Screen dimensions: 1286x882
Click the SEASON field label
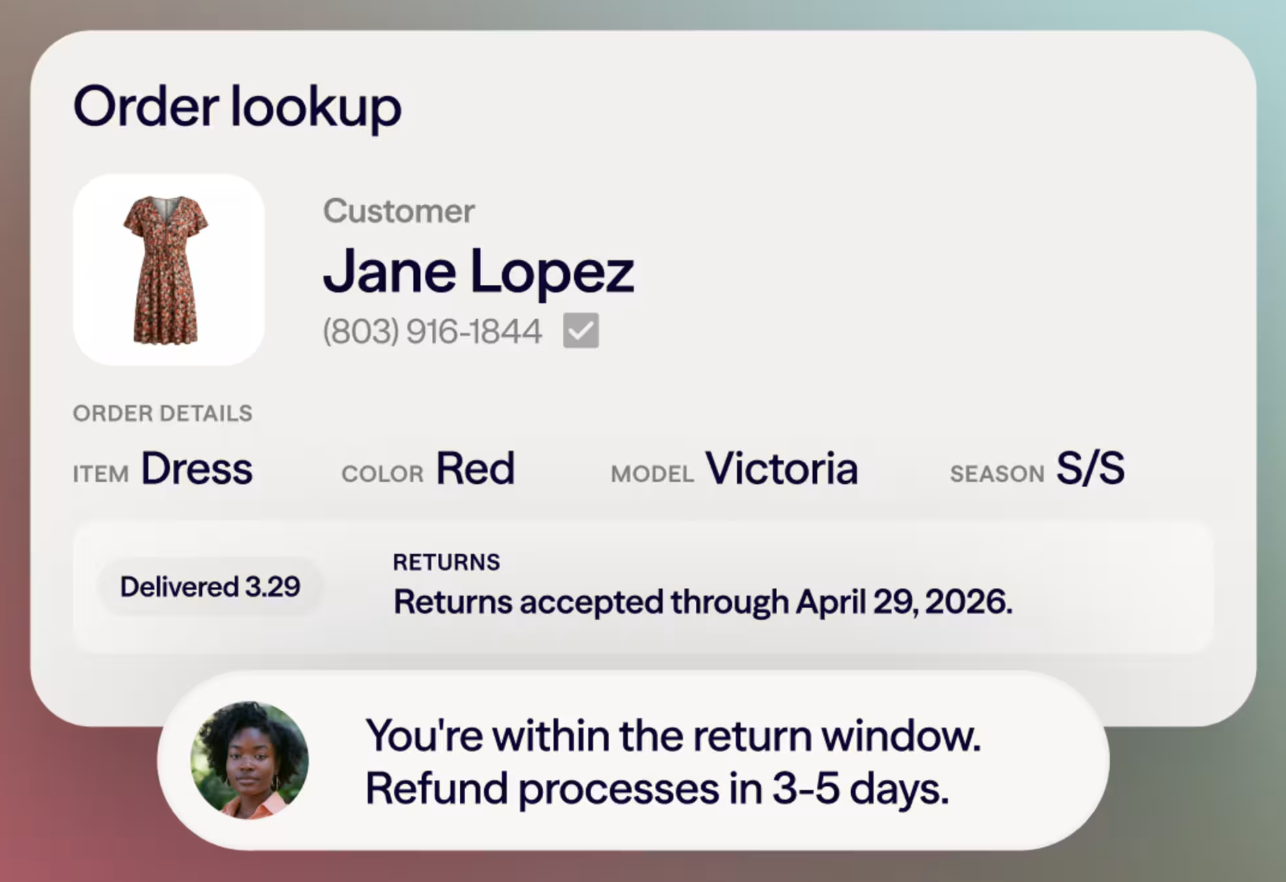tap(997, 474)
